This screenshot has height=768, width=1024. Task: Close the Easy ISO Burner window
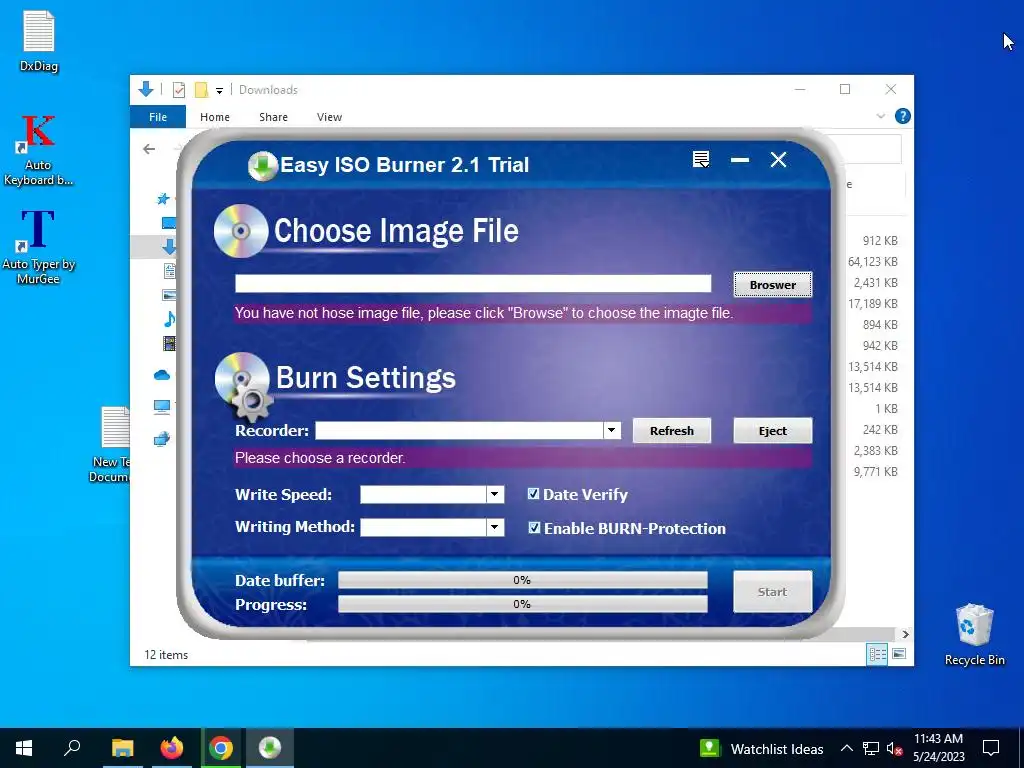click(x=778, y=159)
